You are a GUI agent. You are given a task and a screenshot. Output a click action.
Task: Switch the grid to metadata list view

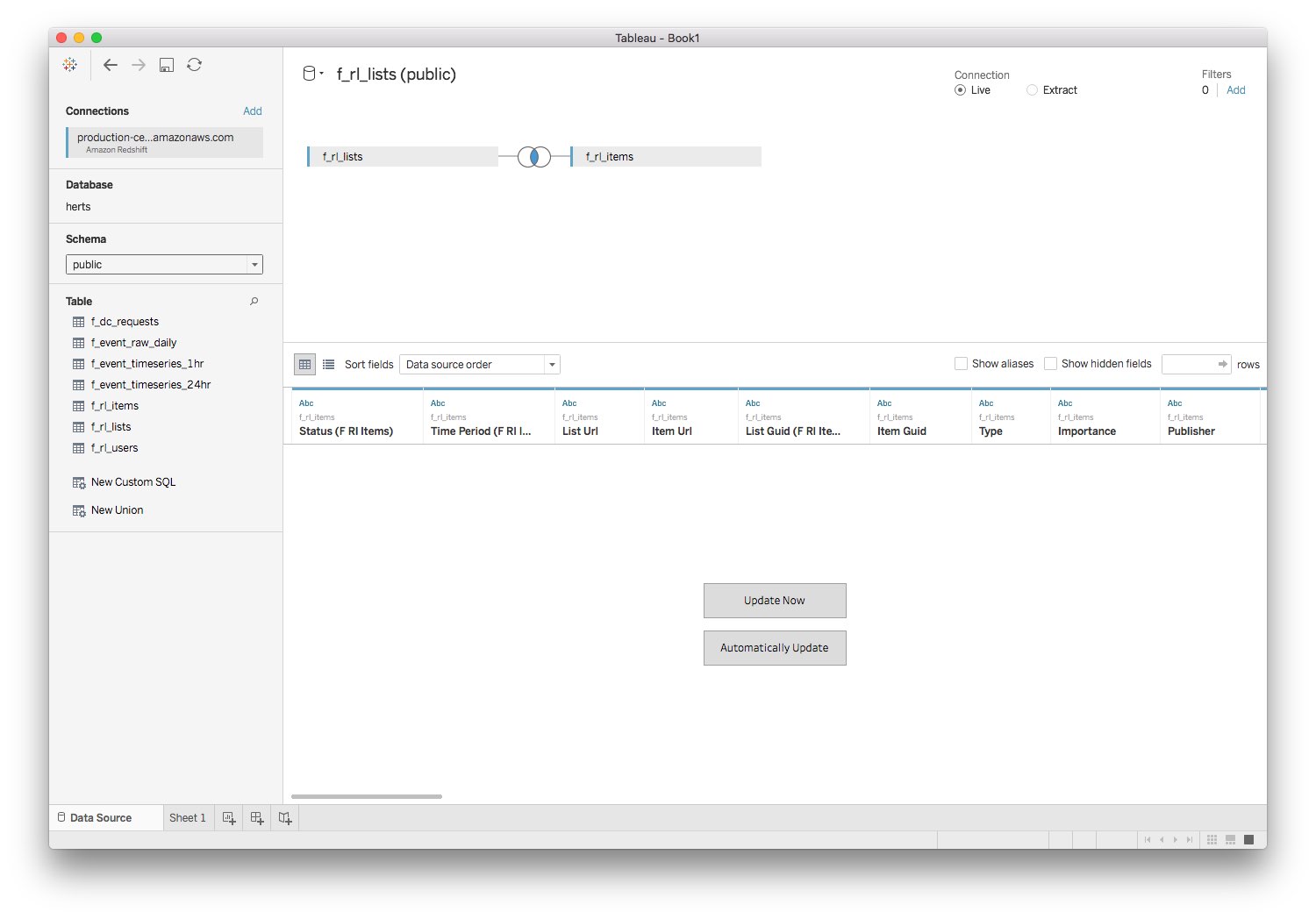pyautogui.click(x=328, y=364)
